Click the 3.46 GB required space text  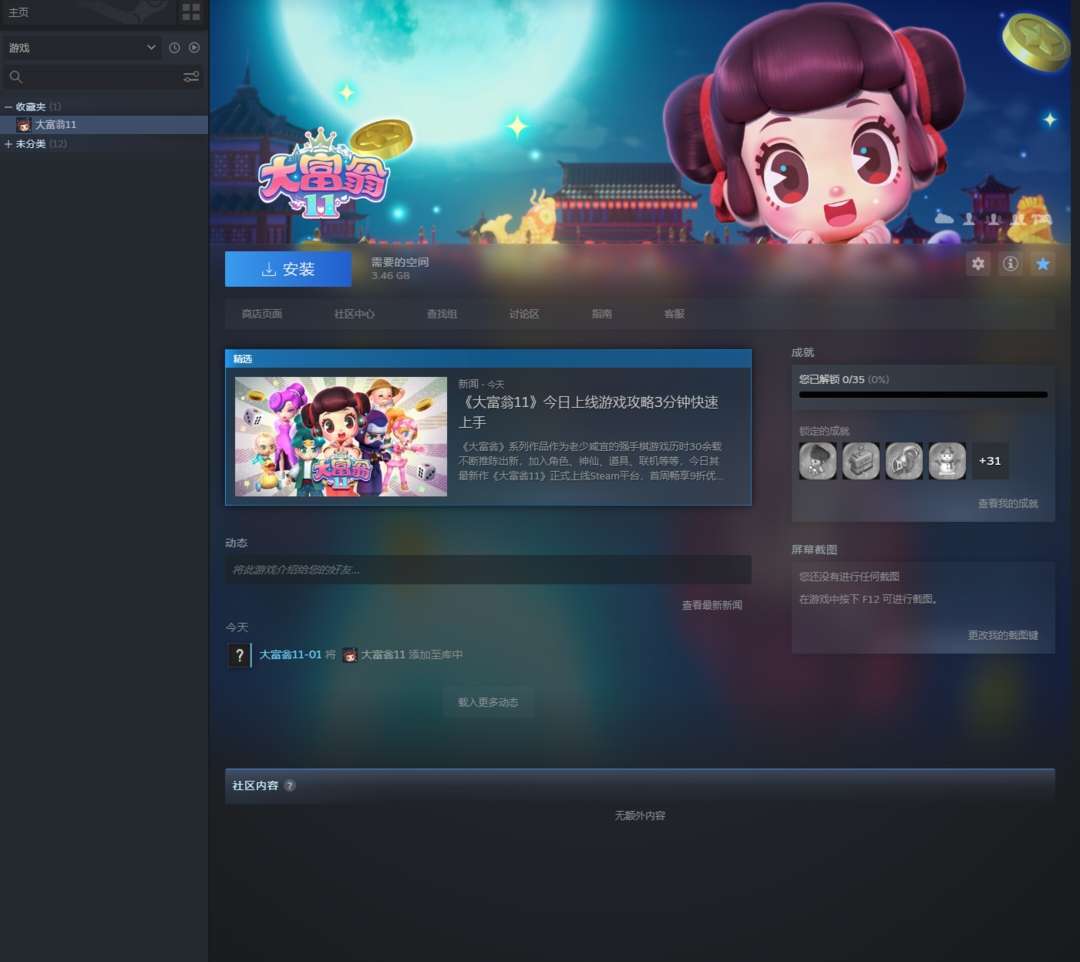pos(390,276)
